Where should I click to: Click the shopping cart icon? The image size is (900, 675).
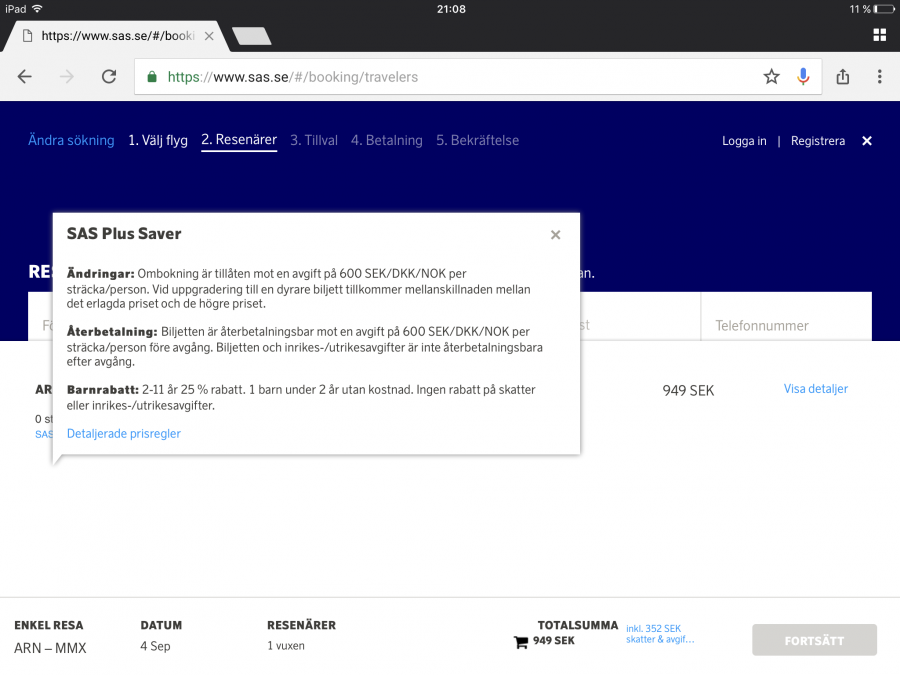tap(521, 642)
